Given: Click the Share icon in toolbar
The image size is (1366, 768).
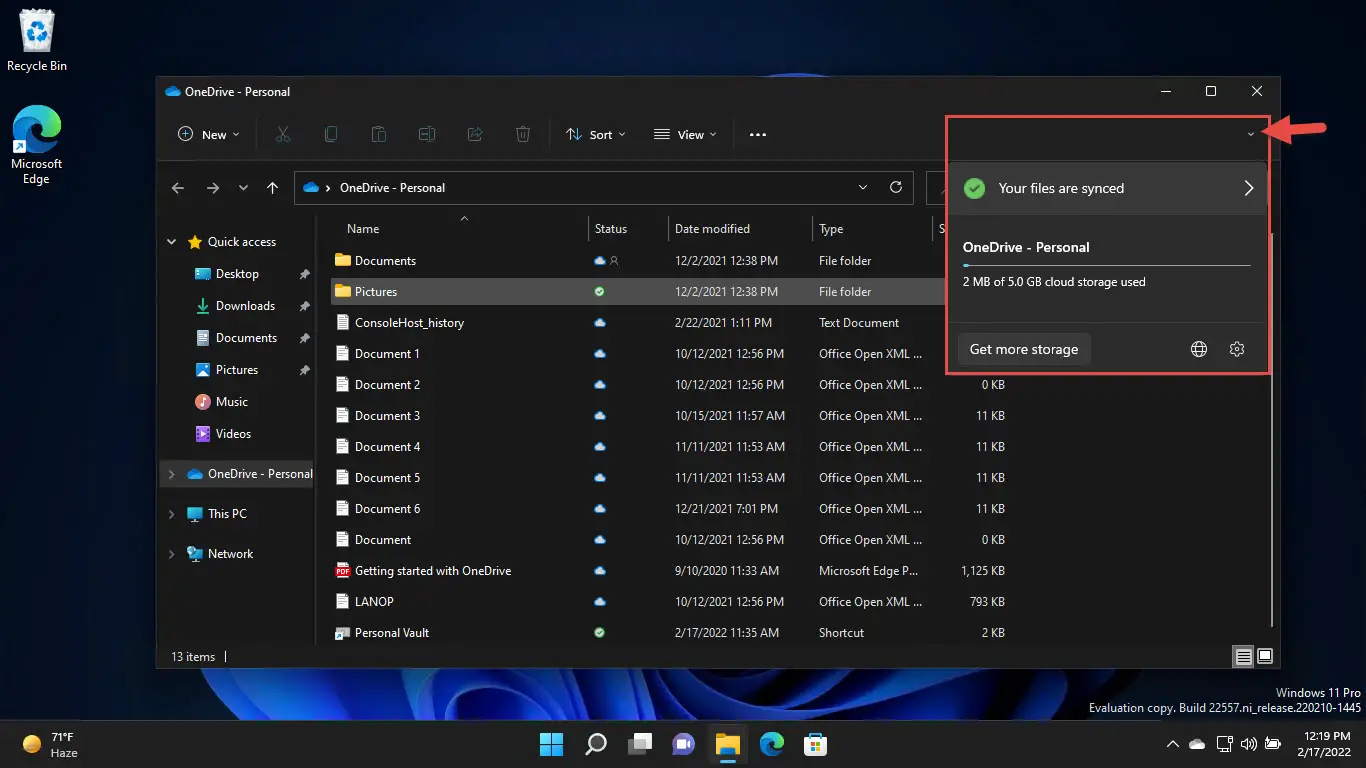Looking at the screenshot, I should coord(475,134).
